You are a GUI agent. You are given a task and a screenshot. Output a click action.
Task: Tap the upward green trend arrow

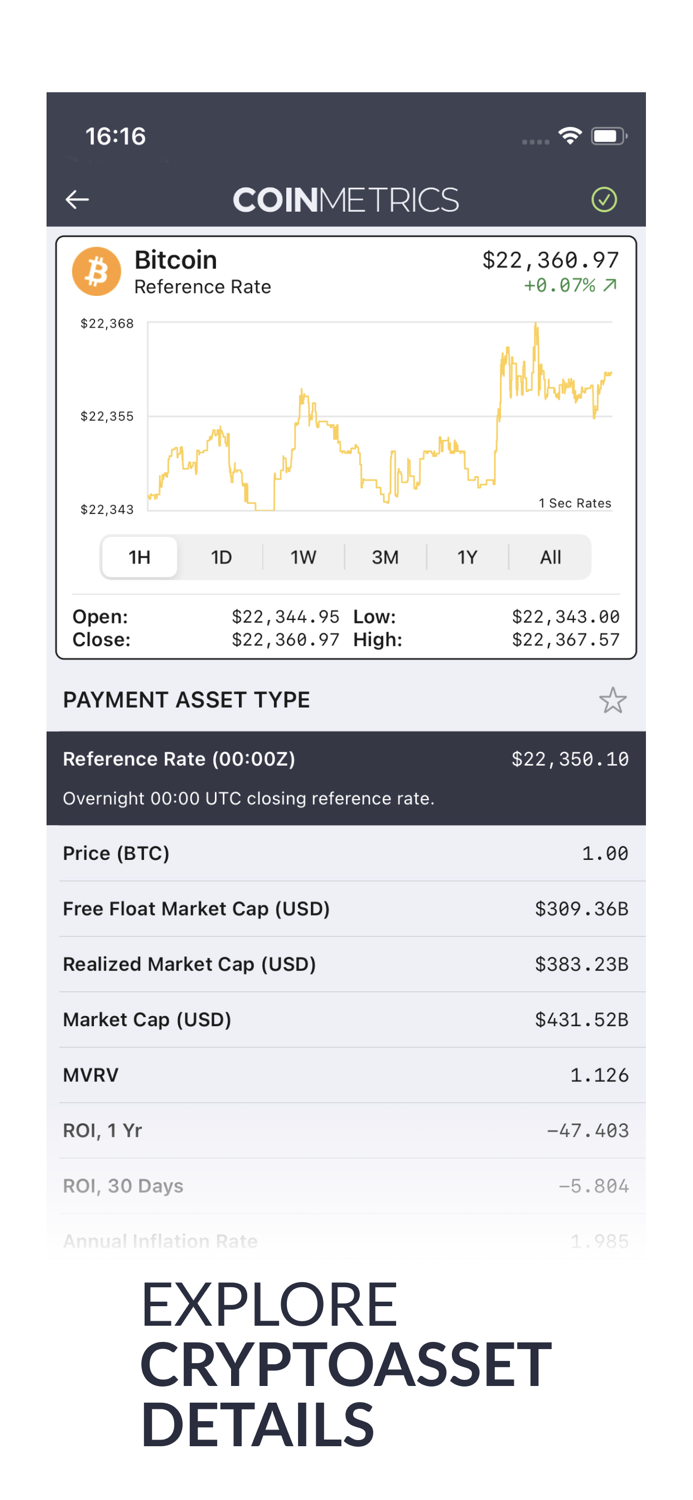pyautogui.click(x=613, y=285)
